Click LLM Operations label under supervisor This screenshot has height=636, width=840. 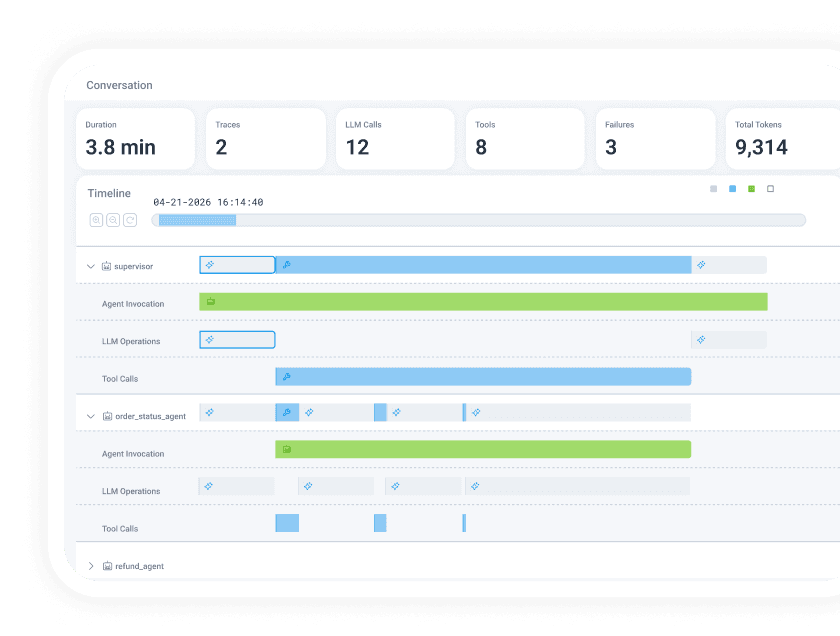tap(131, 341)
